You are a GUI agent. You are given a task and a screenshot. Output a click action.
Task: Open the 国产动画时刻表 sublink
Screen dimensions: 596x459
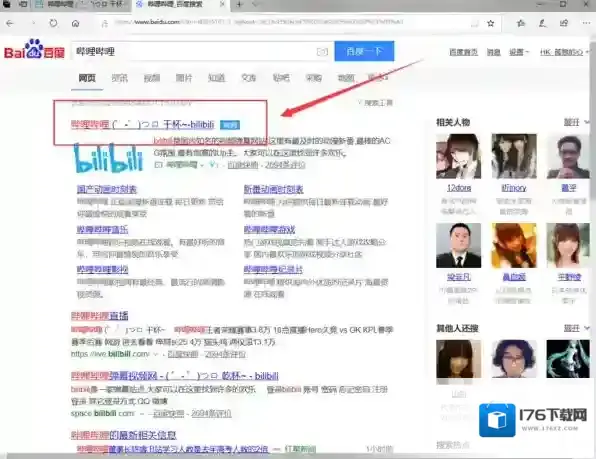107,189
